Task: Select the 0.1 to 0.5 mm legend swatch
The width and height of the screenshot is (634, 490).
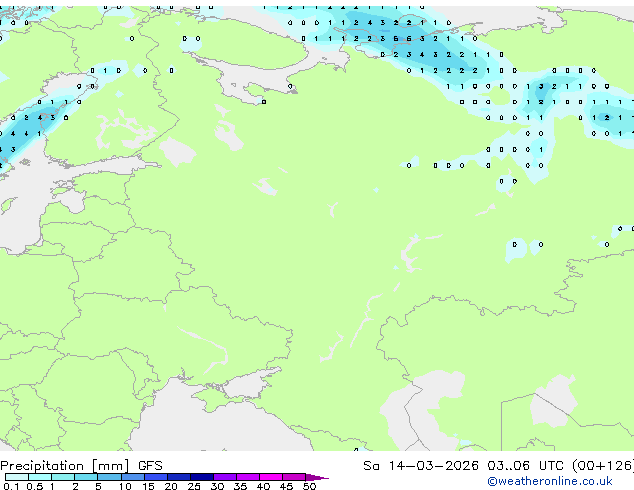Action: click(17, 477)
